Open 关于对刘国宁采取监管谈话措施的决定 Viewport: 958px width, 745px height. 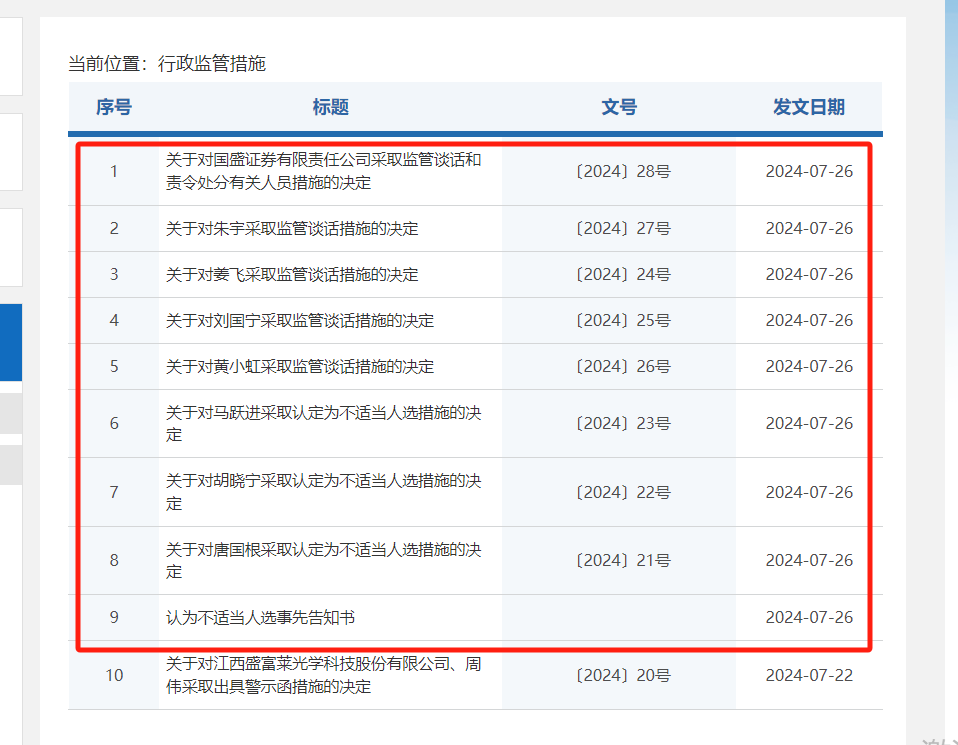[300, 320]
